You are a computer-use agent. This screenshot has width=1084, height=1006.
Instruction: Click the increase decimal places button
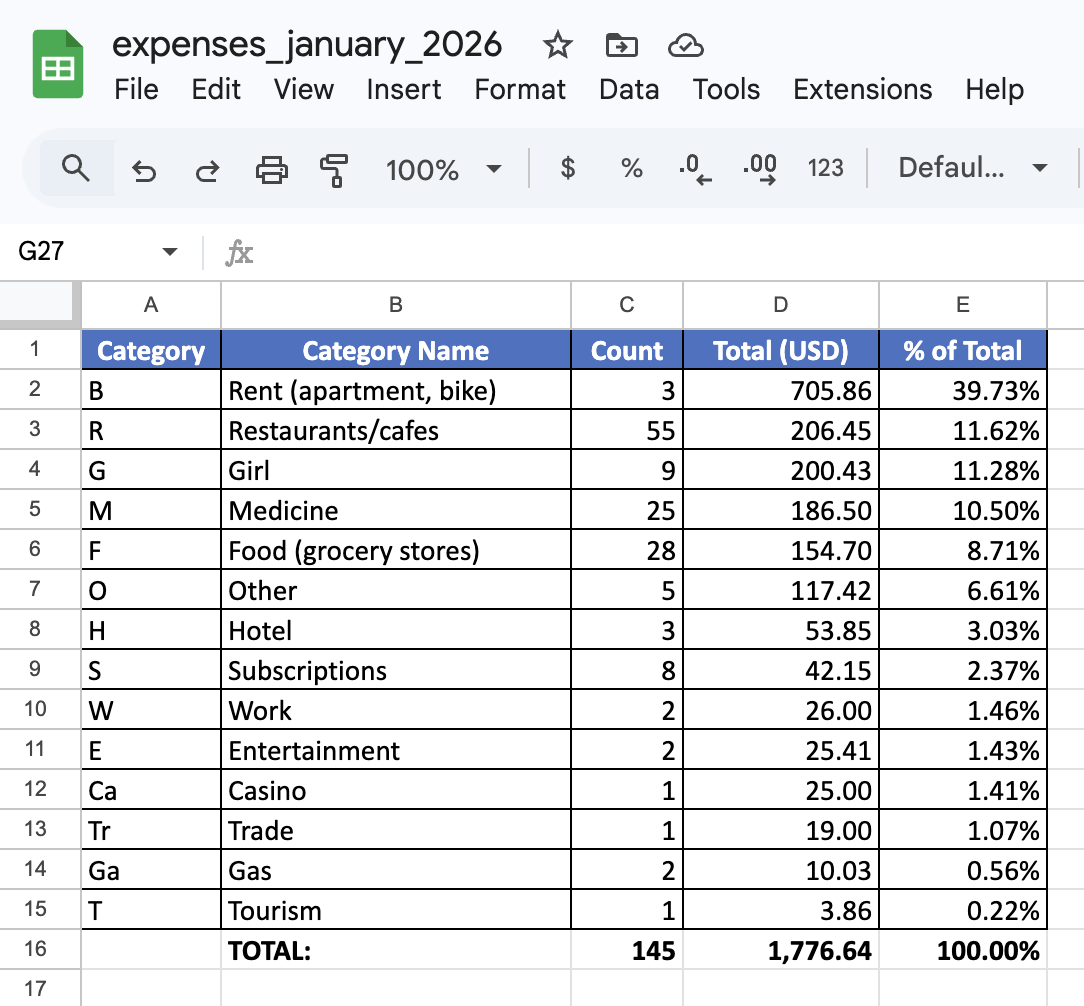click(760, 169)
